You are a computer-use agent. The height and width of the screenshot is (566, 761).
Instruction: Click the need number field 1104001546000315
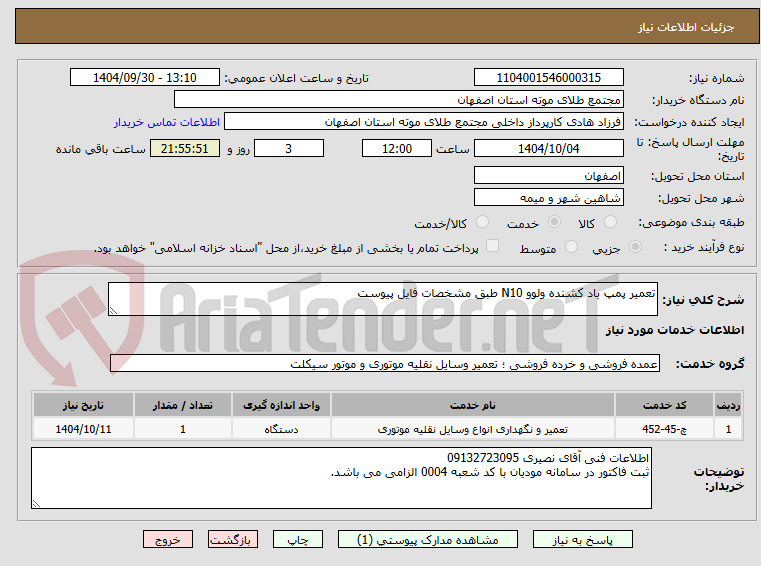tap(548, 78)
